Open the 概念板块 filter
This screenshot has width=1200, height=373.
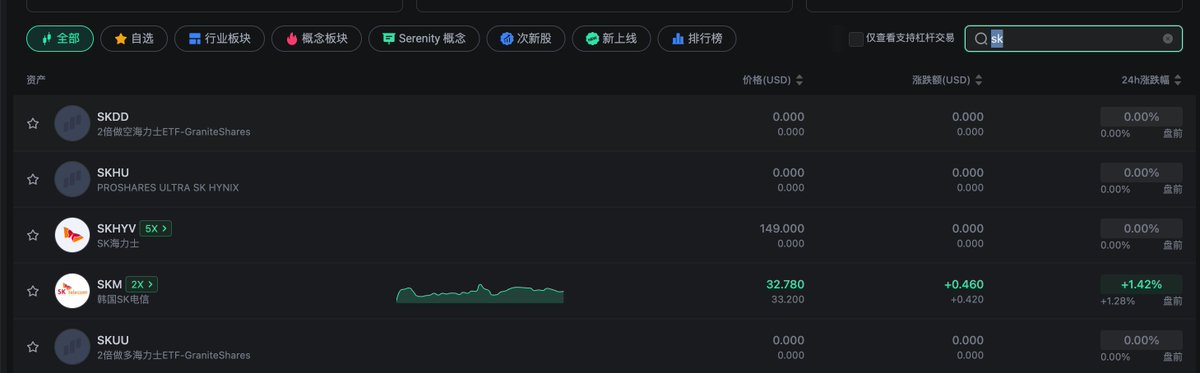point(316,39)
